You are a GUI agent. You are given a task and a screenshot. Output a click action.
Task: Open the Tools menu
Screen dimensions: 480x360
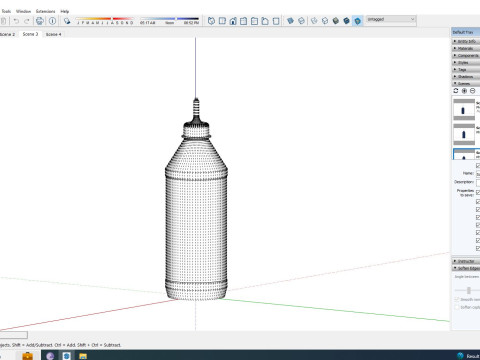pos(6,11)
